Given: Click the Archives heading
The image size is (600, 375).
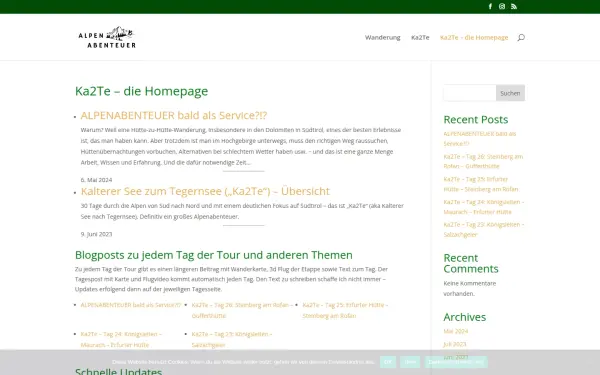Looking at the screenshot, I should [465, 317].
